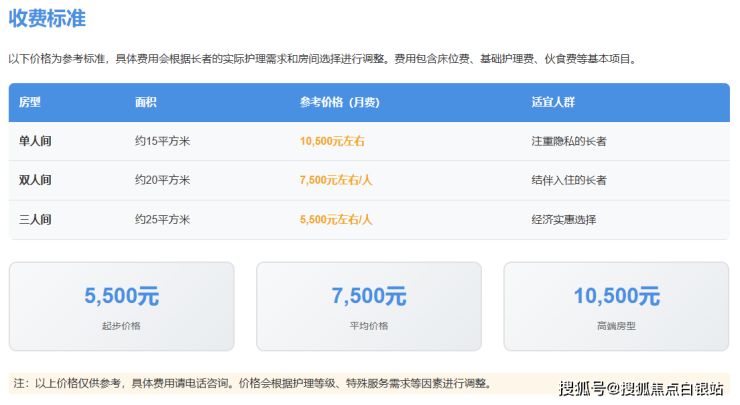Viewport: 740px width, 405px height.
Task: Click the 面积 column header
Action: [x=146, y=102]
